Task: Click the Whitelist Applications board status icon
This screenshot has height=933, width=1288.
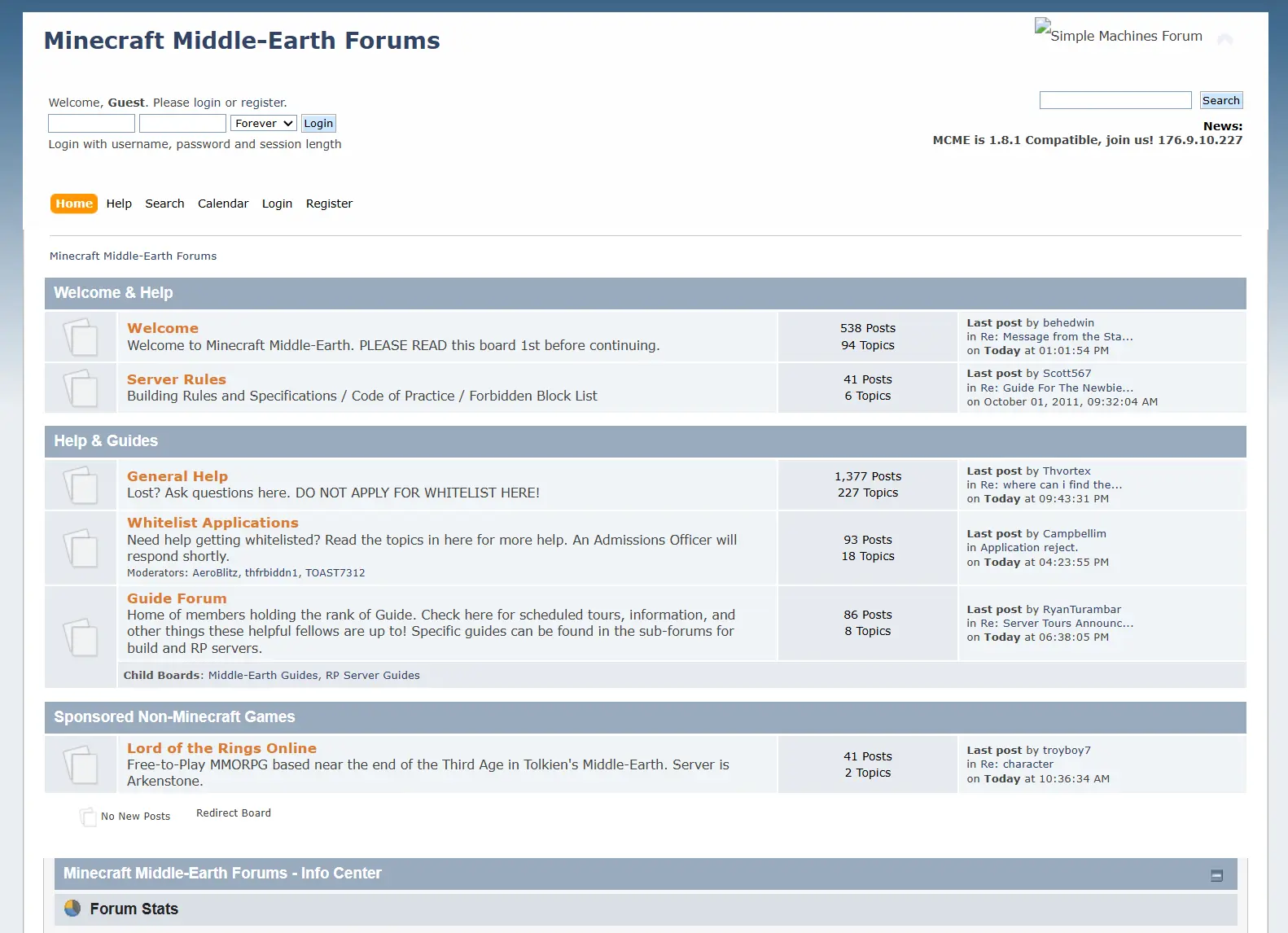Action: (81, 547)
